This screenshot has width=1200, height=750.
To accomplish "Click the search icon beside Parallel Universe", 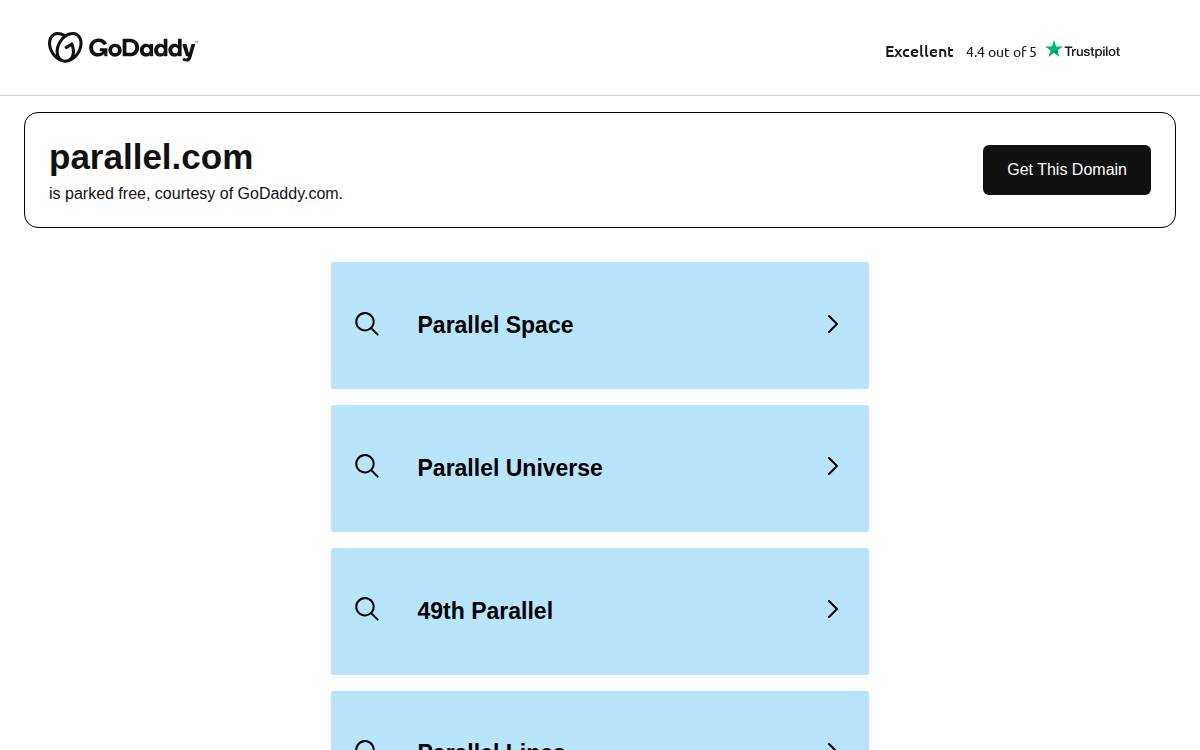I will point(367,466).
